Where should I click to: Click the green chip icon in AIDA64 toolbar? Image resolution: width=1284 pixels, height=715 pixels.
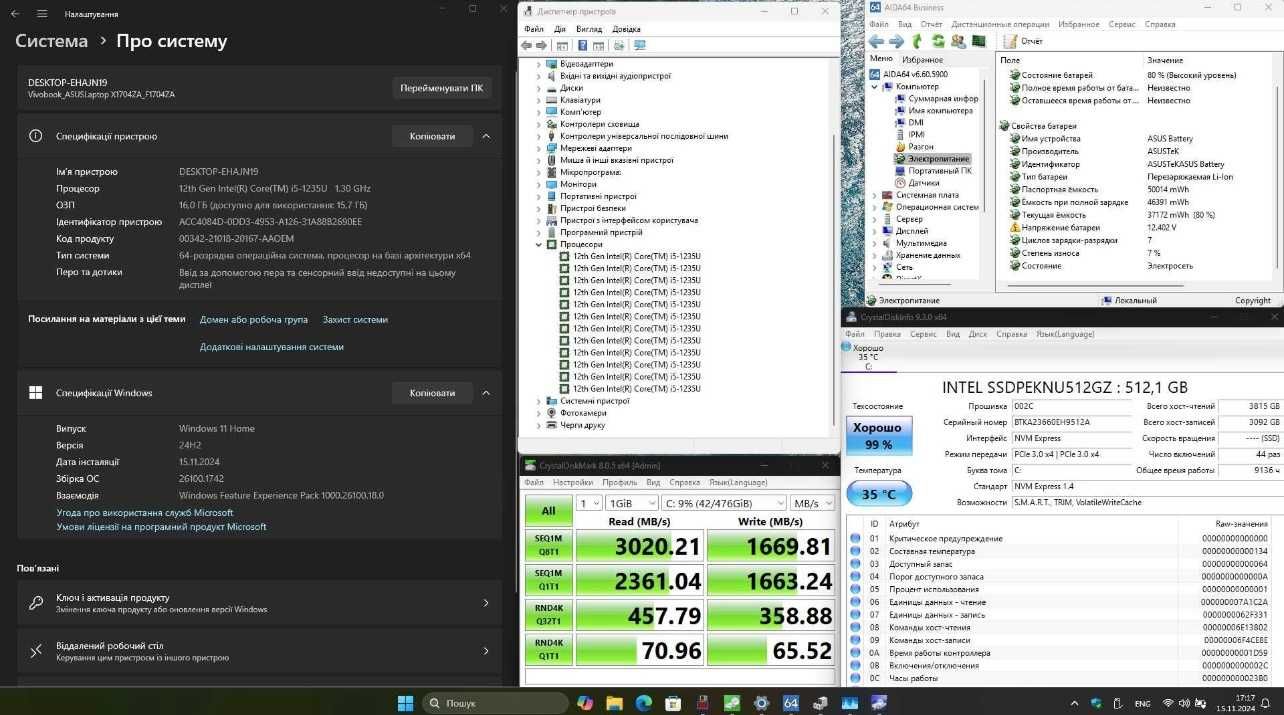click(x=979, y=41)
